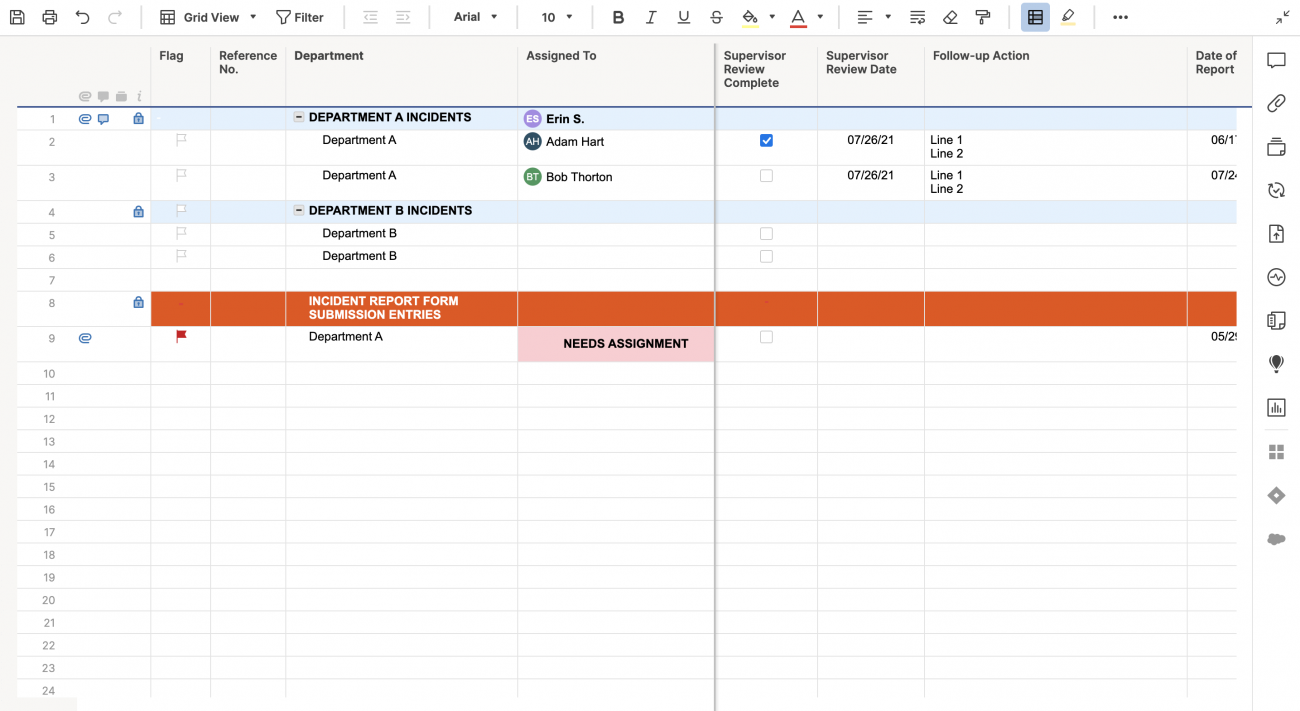Viewport: 1300px width, 711px height.
Task: Check Supervisor Review Complete for Bob Thorton
Action: point(766,175)
